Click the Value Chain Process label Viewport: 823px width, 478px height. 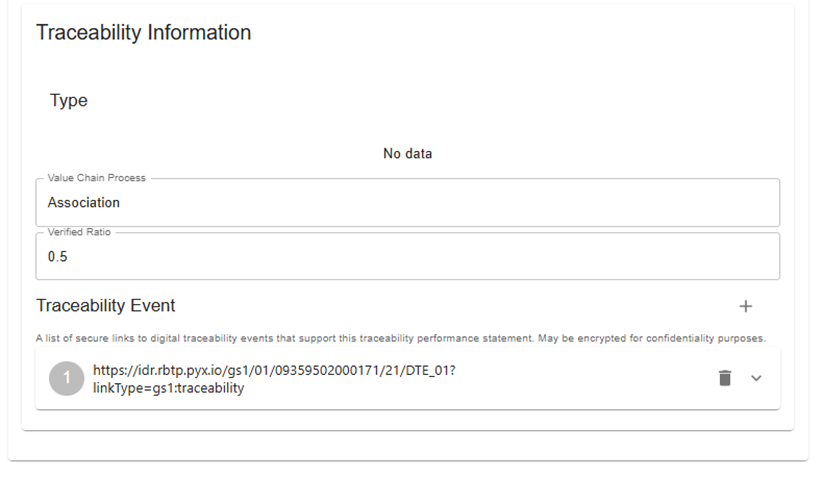(97, 178)
